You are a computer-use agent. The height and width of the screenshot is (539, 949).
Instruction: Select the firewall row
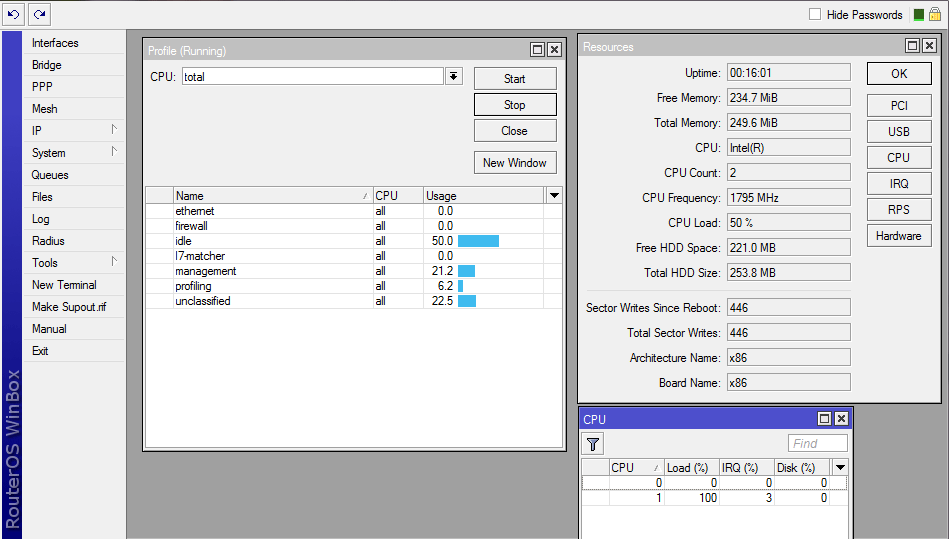pos(353,226)
